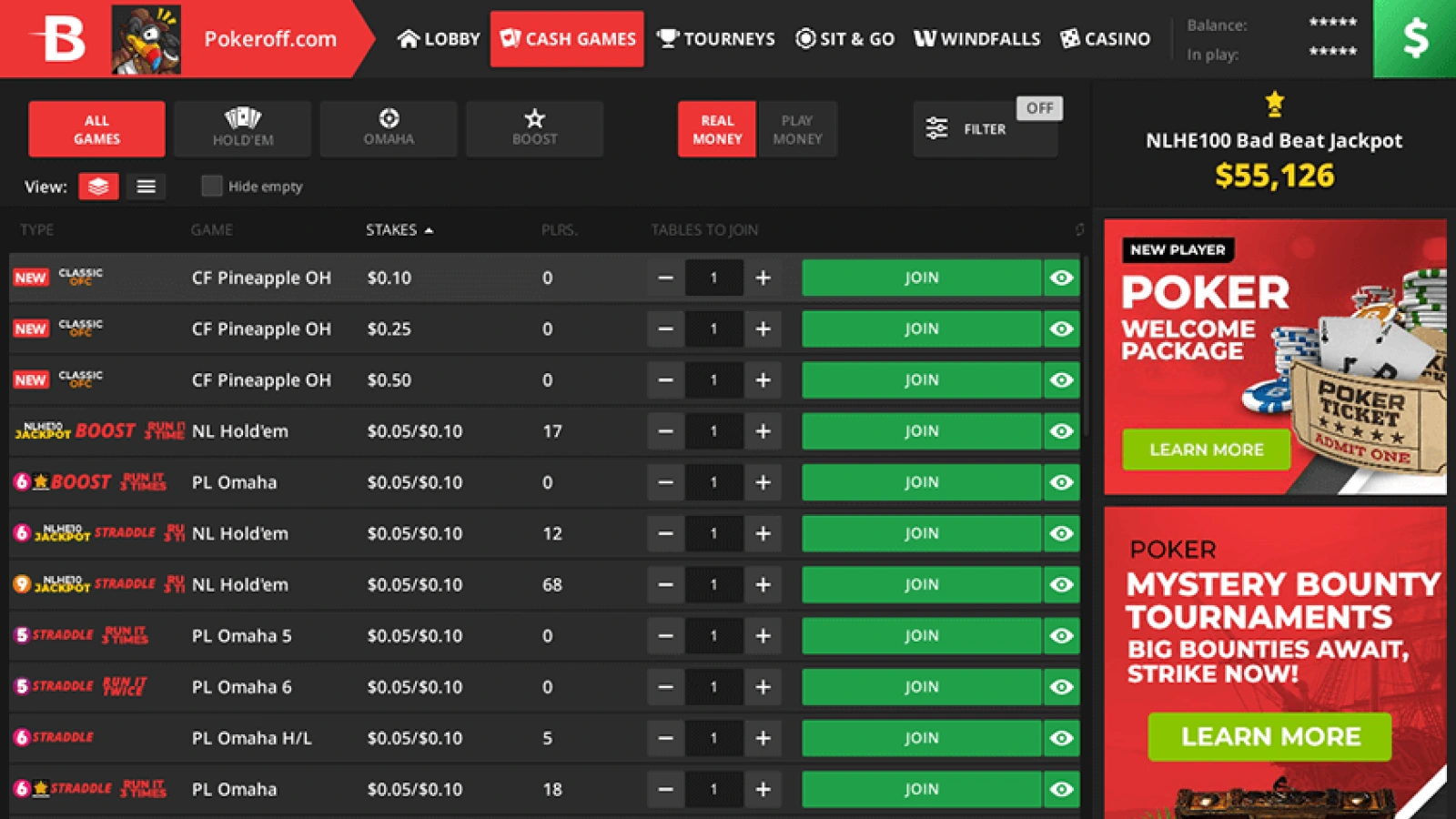Viewport: 1456px width, 819px height.
Task: Watch the NL Hold'em table with 68 players
Action: point(1061,584)
